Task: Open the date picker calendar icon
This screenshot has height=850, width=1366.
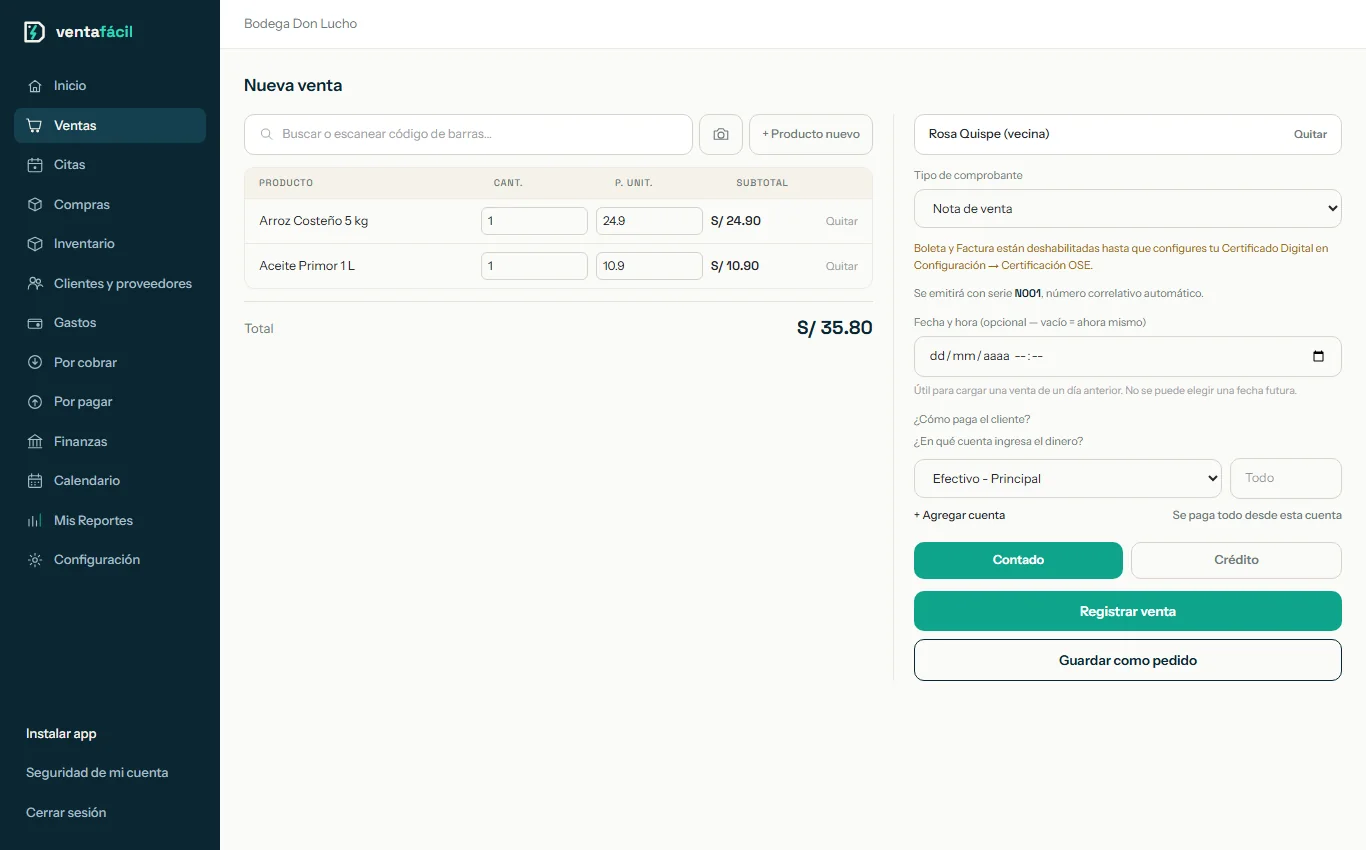Action: point(1318,356)
